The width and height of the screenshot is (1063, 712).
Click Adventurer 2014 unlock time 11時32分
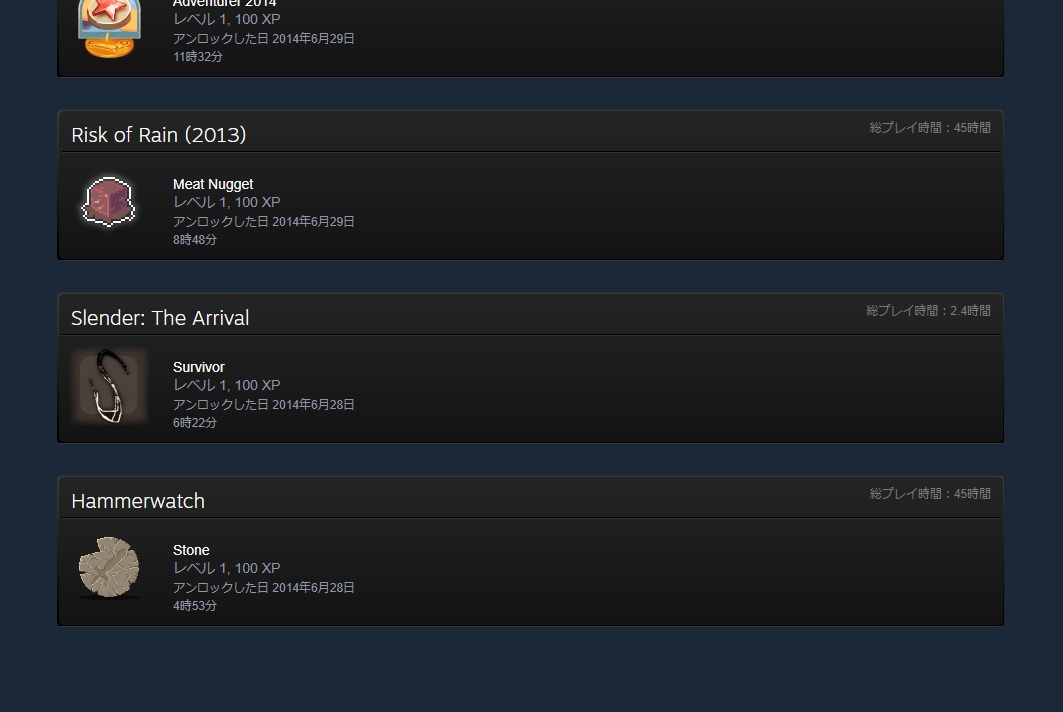point(197,57)
